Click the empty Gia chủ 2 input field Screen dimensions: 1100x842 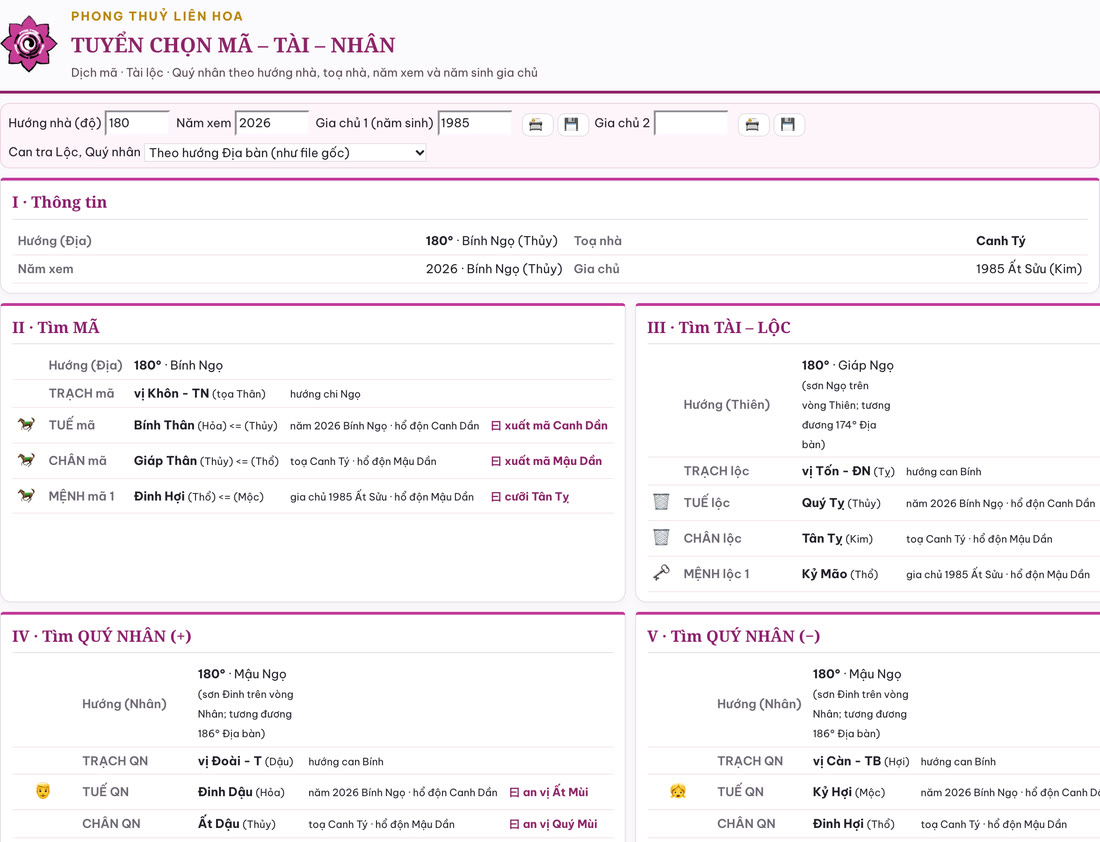[x=690, y=123]
